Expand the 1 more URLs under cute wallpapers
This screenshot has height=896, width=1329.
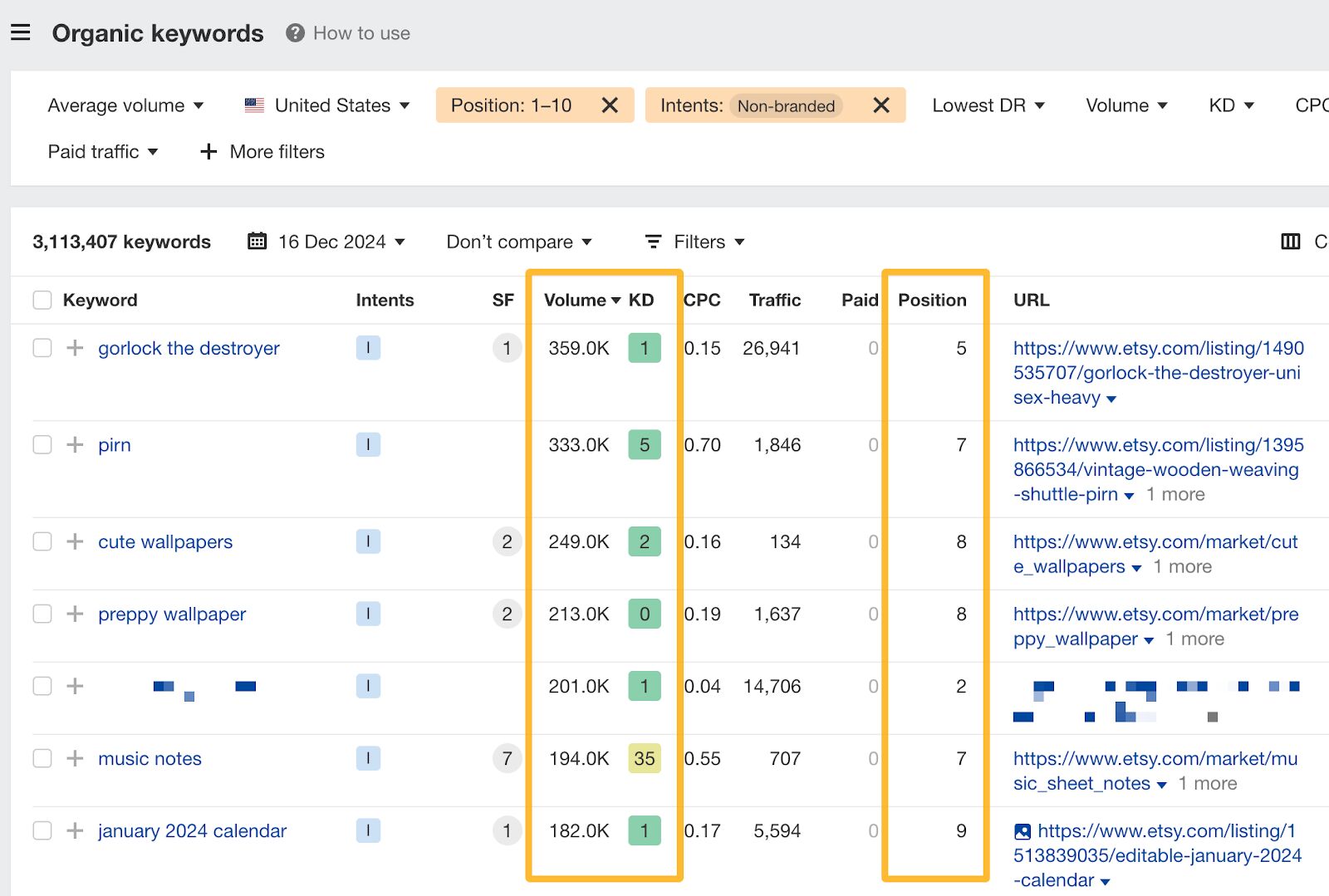pyautogui.click(x=1183, y=566)
